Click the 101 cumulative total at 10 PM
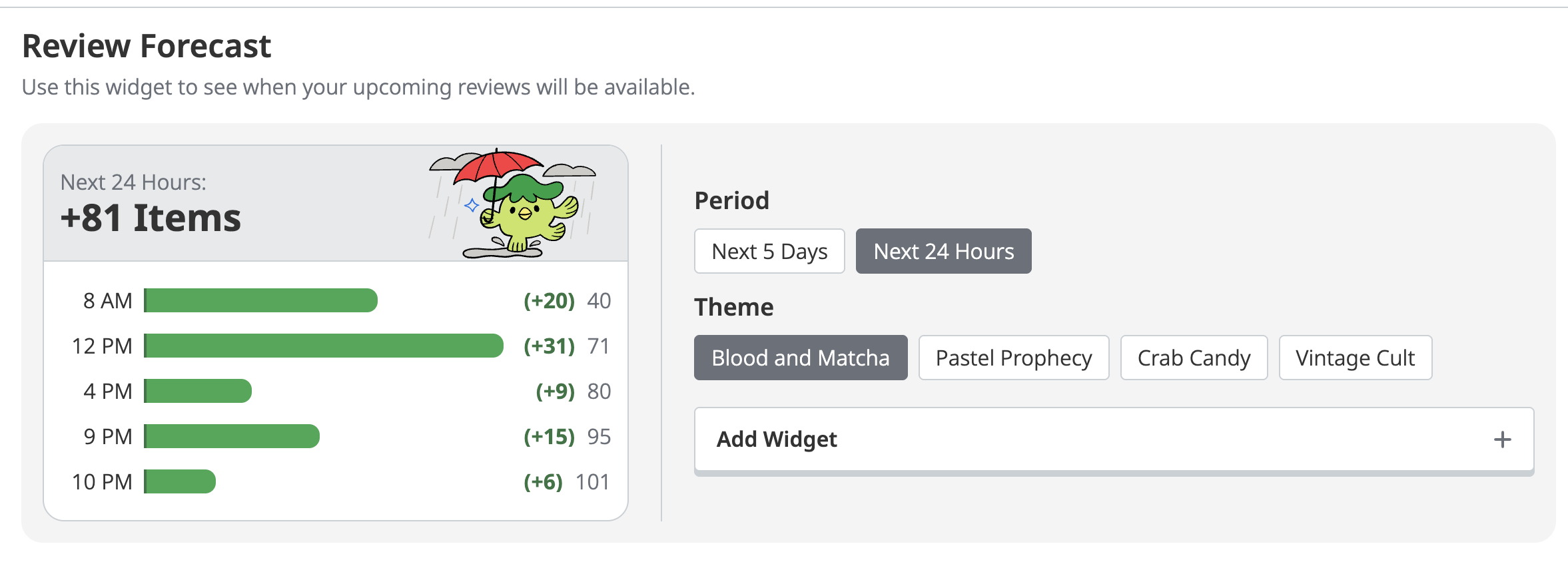 592,481
